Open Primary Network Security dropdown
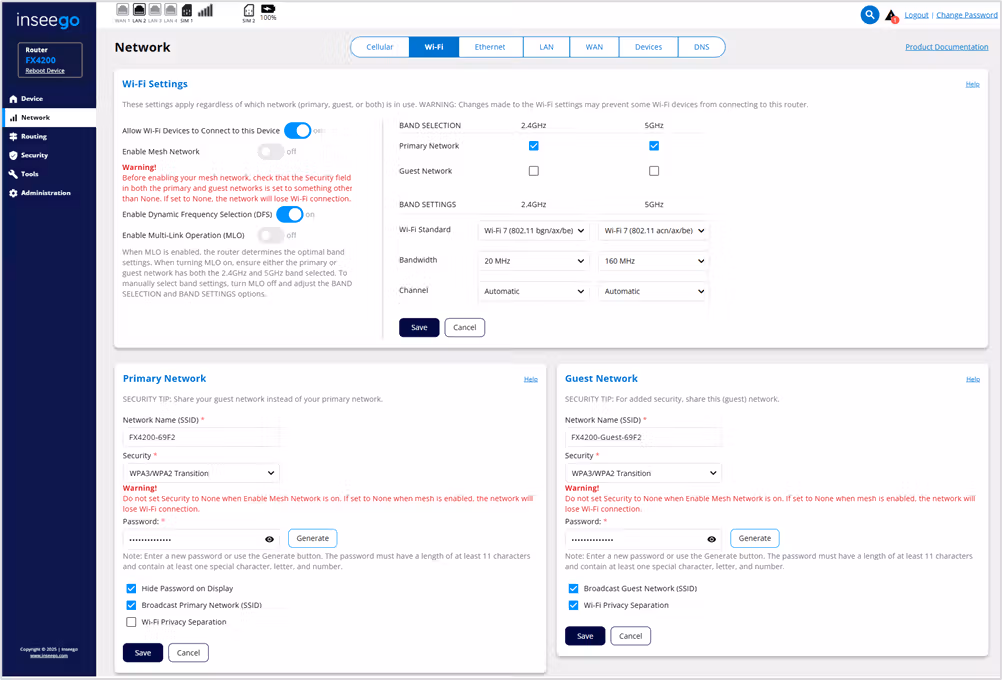Screen dimensions: 1002x680 click(201, 473)
